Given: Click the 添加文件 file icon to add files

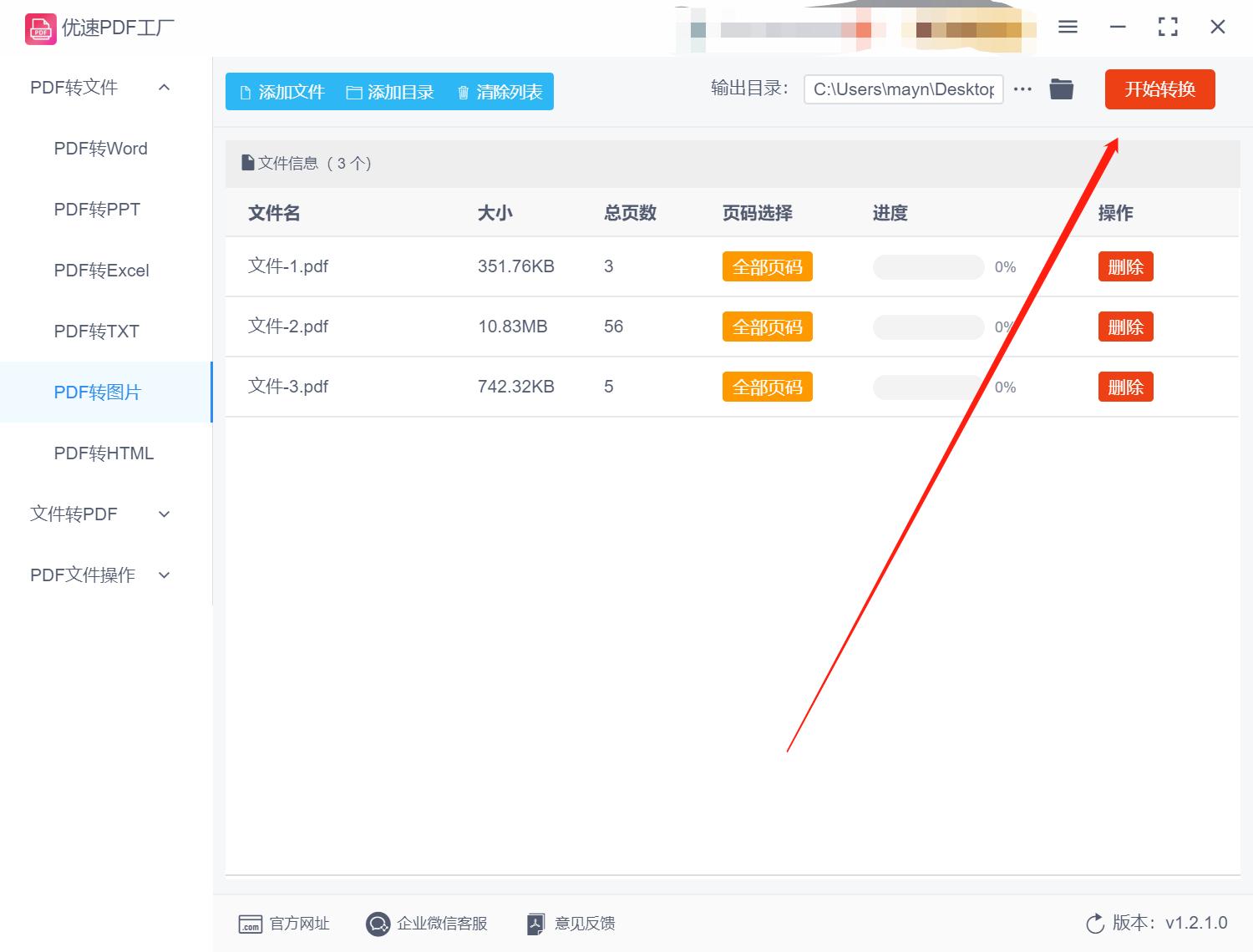Looking at the screenshot, I should (x=244, y=92).
